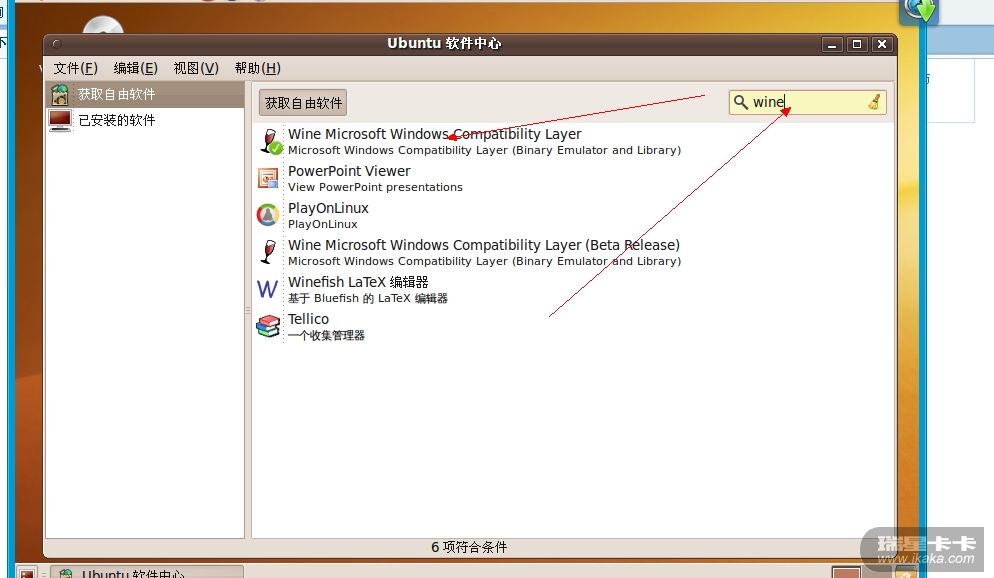Viewport: 994px width, 578px height.
Task: Maximize the Ubuntu 软件中心 window
Action: [856, 44]
